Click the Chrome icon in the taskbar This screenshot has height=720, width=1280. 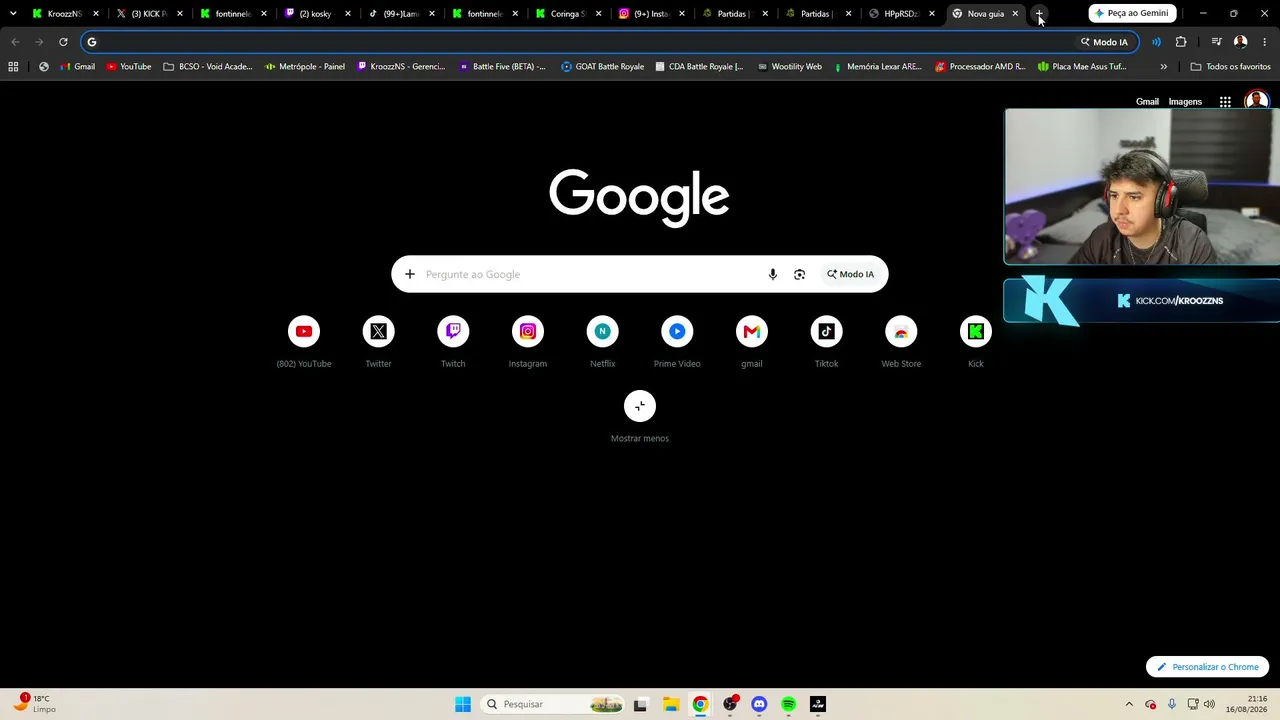[700, 704]
